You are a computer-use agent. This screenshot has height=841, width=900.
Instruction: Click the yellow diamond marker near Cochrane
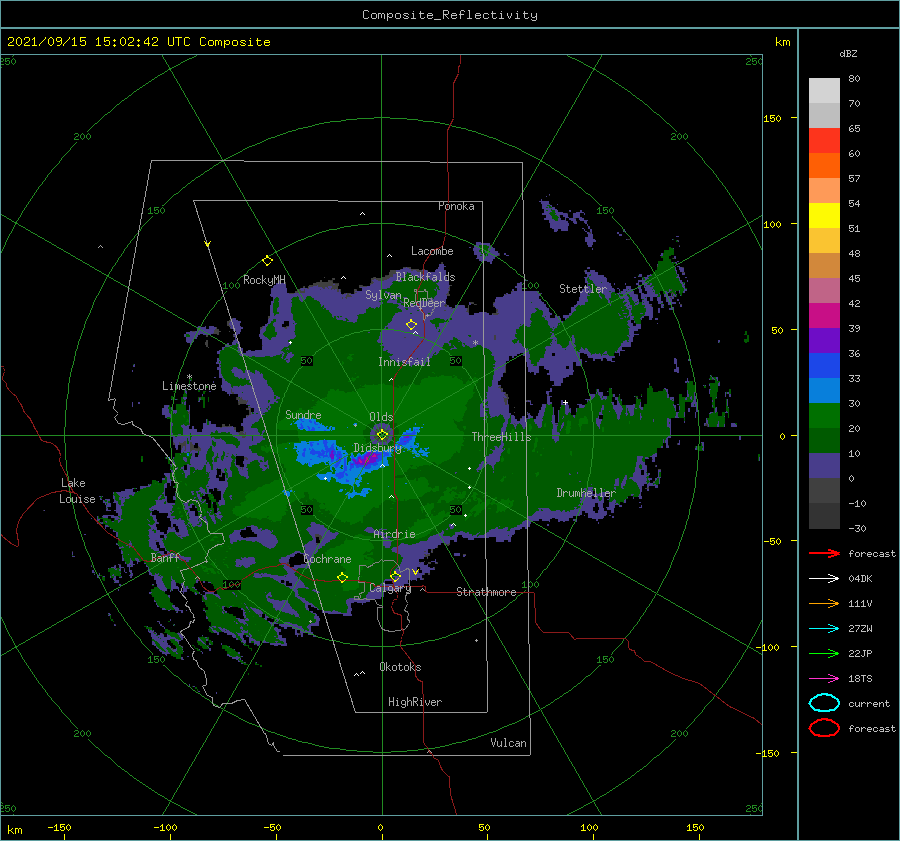[343, 578]
